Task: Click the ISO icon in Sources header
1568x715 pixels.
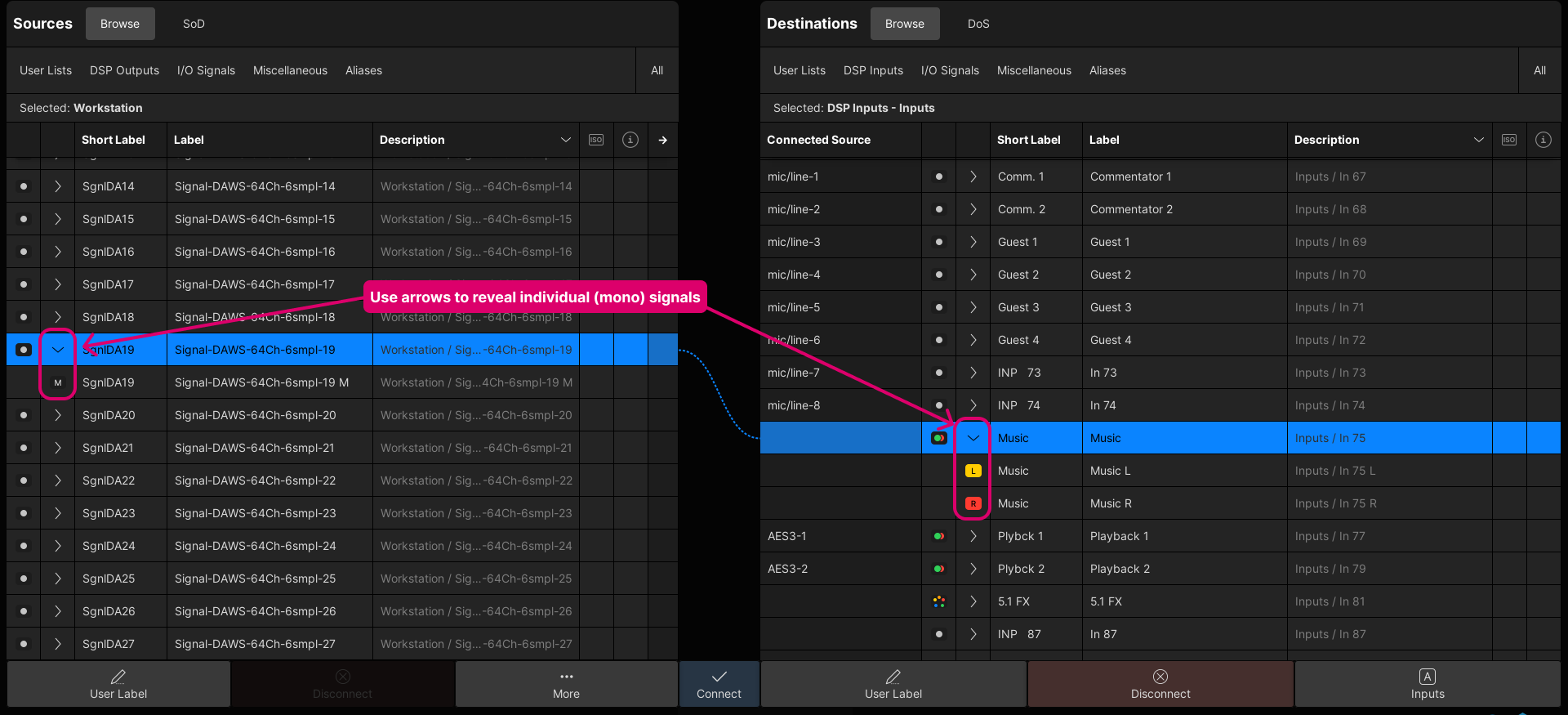Action: [x=596, y=140]
